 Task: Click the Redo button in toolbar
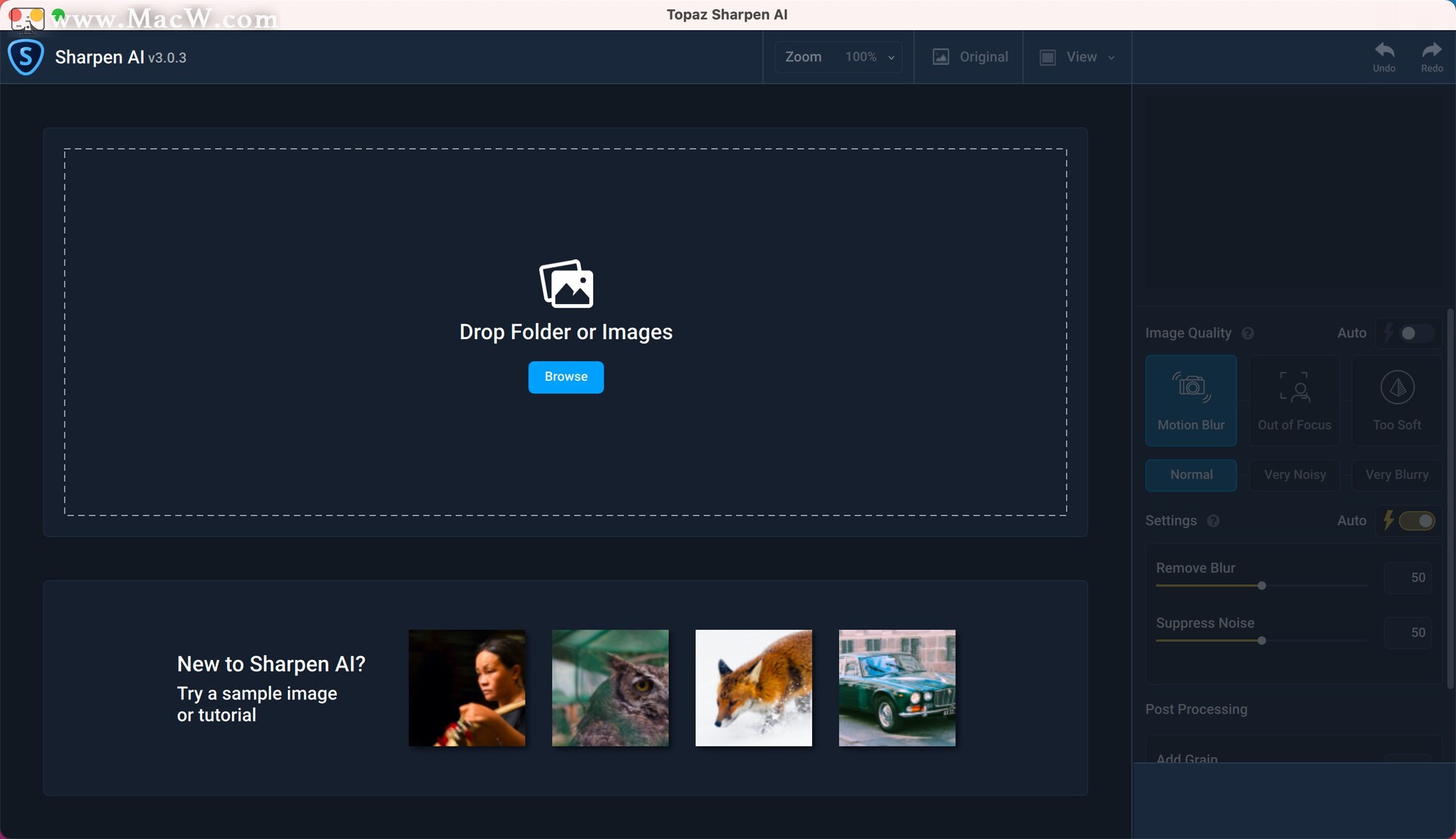1432,55
